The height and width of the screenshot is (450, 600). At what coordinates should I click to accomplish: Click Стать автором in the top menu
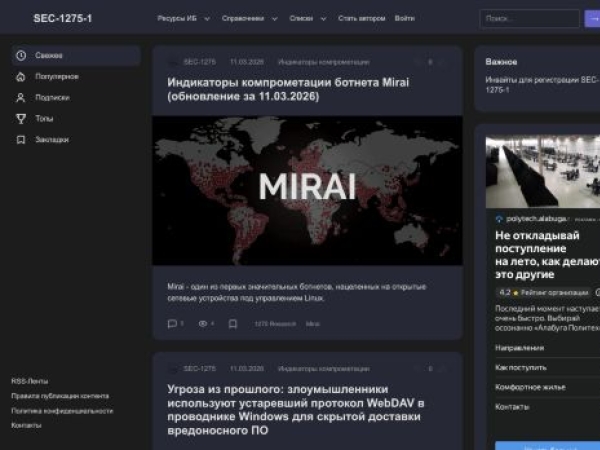[360, 18]
